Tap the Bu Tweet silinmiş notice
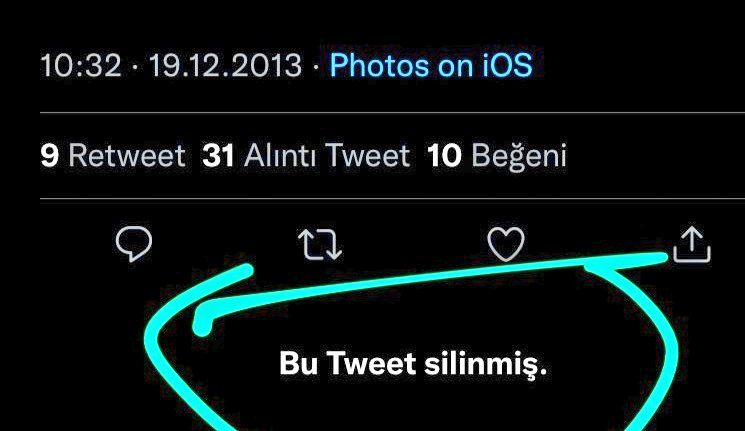745x431 pixels. [413, 364]
